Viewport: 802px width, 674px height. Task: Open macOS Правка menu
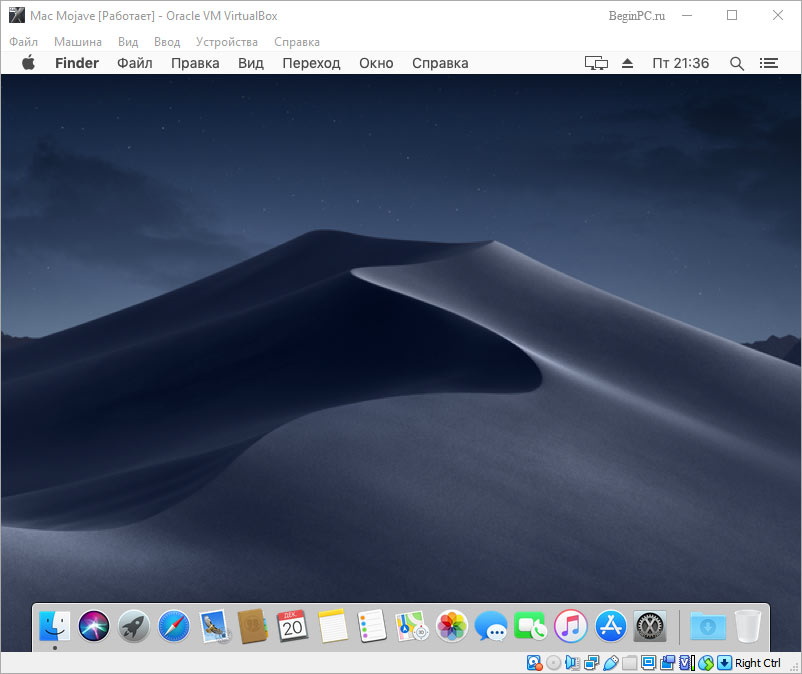point(195,63)
